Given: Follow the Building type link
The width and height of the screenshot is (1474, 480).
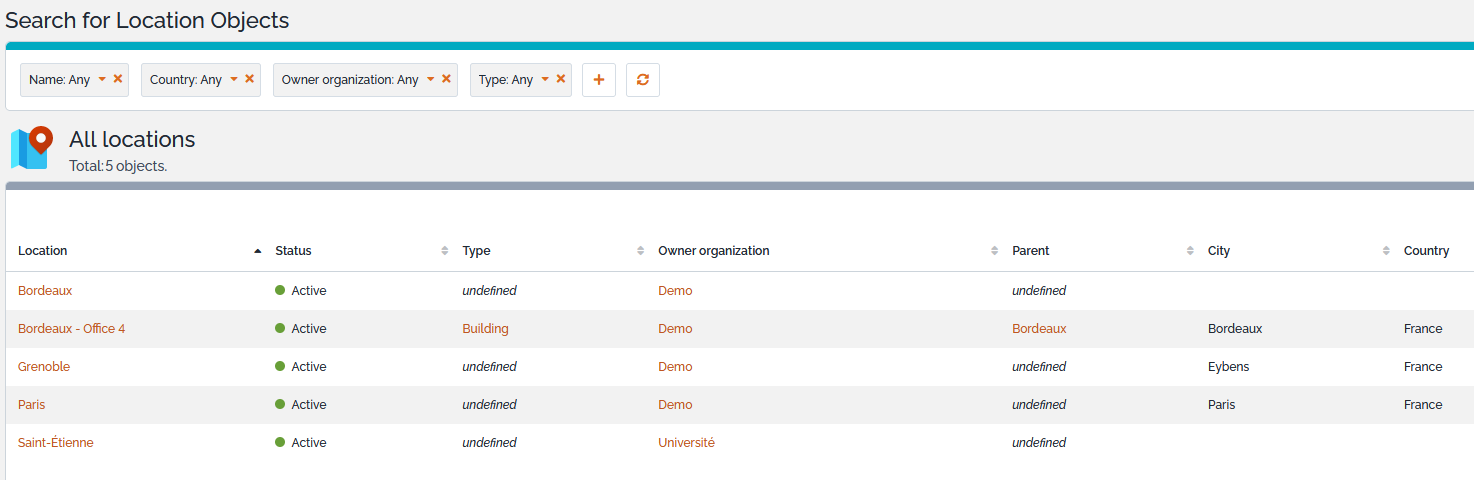Looking at the screenshot, I should (485, 329).
